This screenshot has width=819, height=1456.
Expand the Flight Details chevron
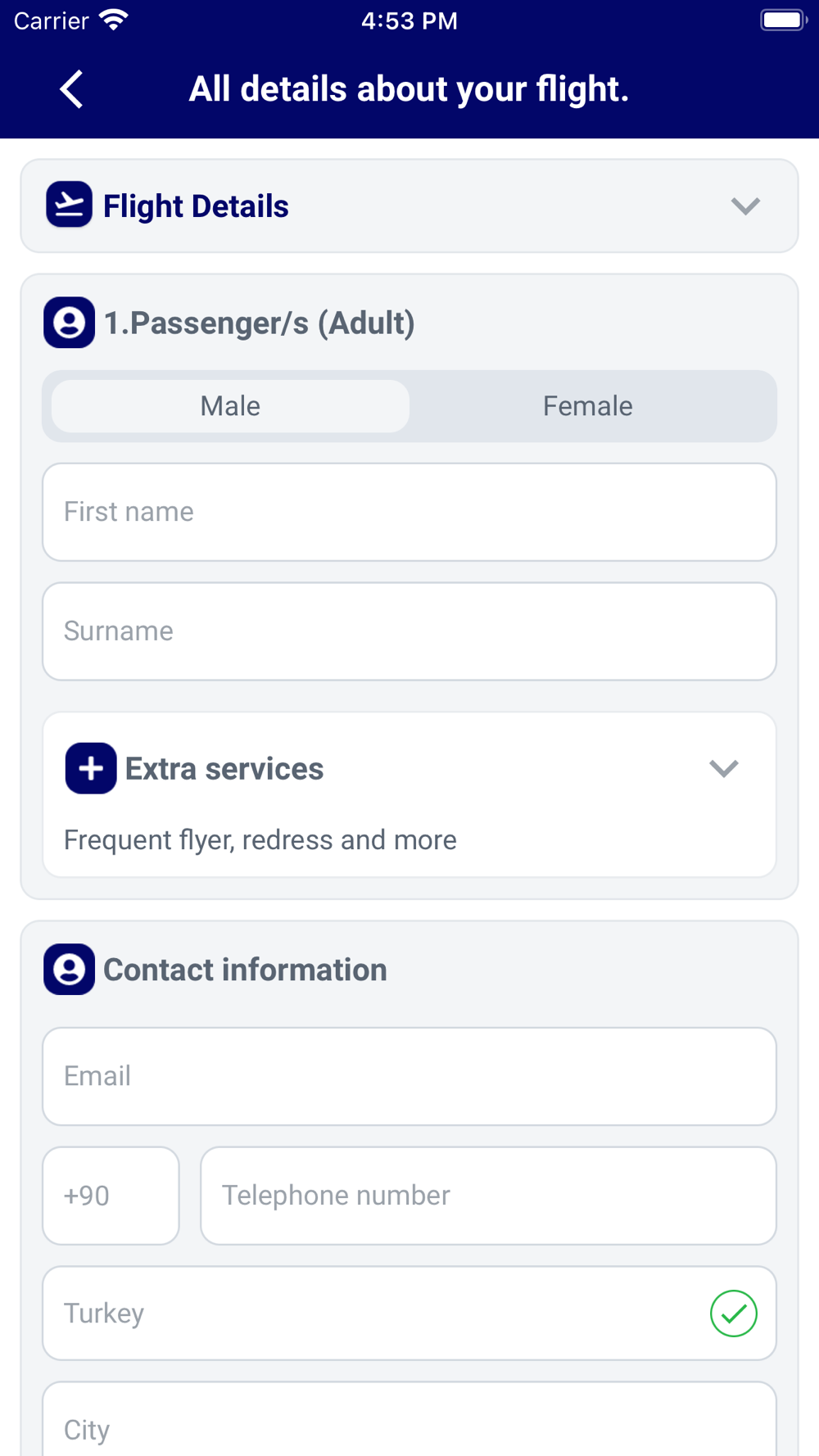[x=745, y=206]
